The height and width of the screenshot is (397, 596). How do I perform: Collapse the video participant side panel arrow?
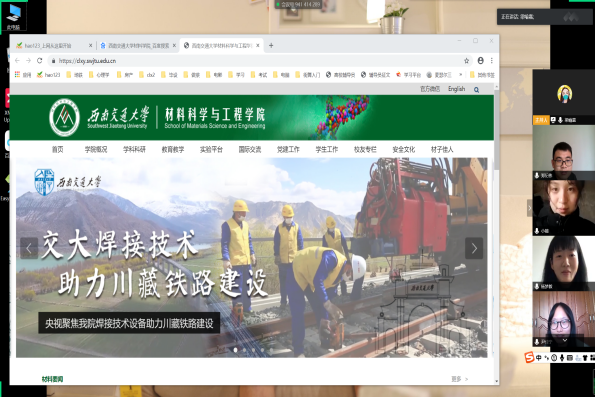[x=529, y=208]
